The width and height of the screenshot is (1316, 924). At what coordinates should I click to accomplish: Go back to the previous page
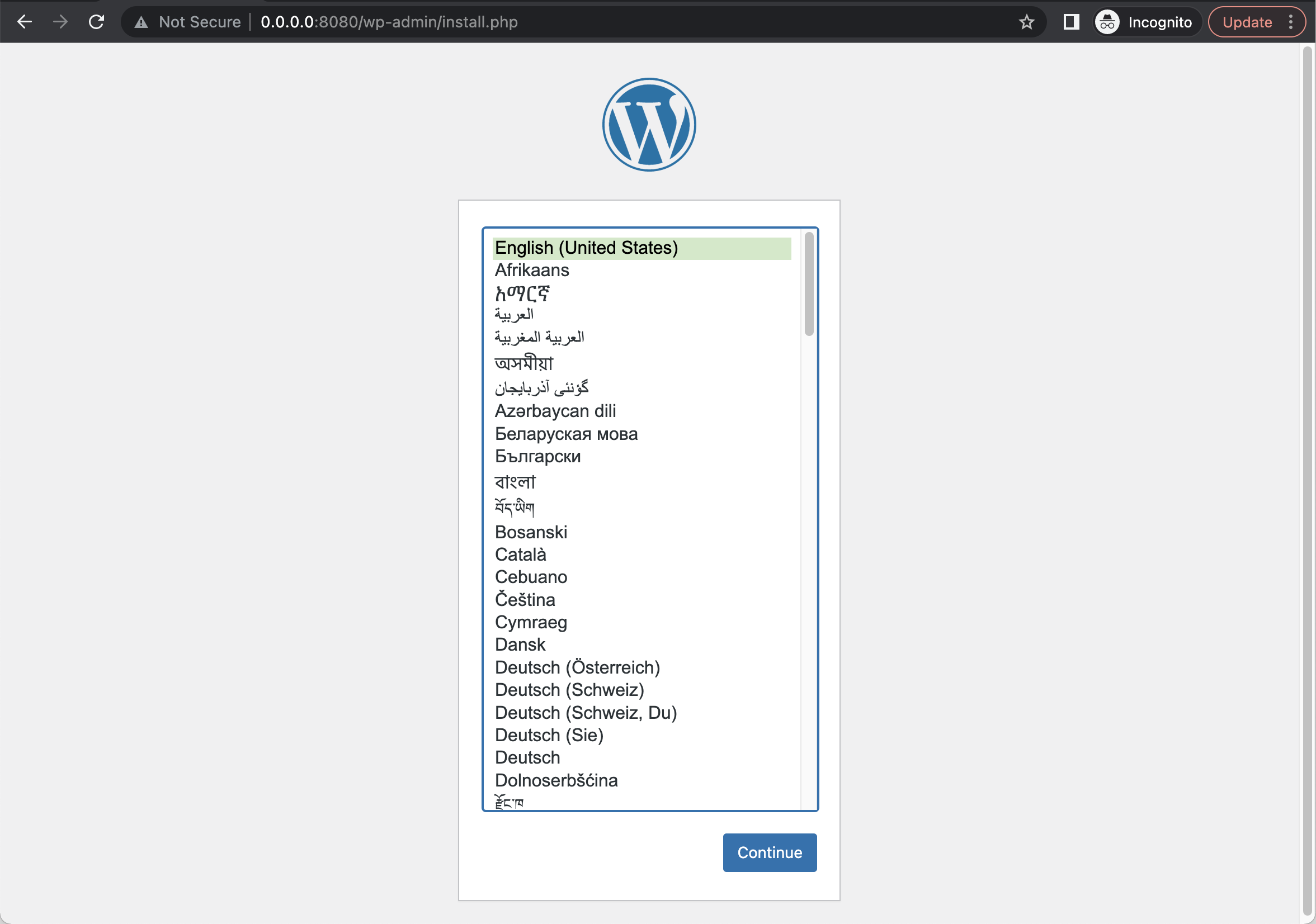click(x=24, y=22)
